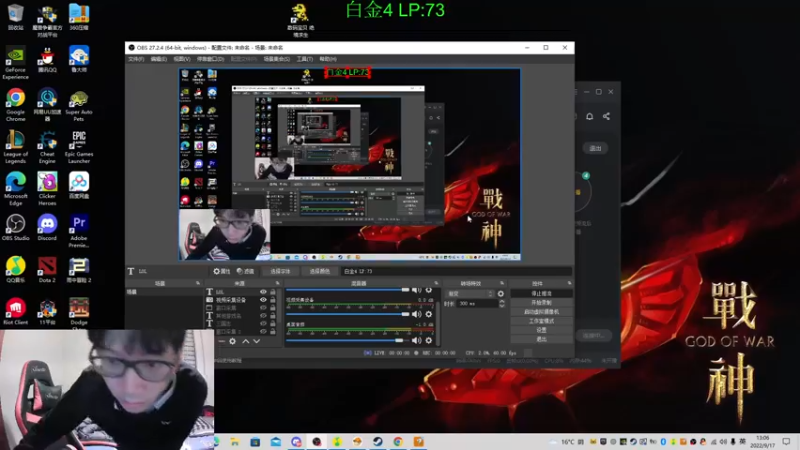Select Adobe Premiere desktop shortcut

(79, 231)
